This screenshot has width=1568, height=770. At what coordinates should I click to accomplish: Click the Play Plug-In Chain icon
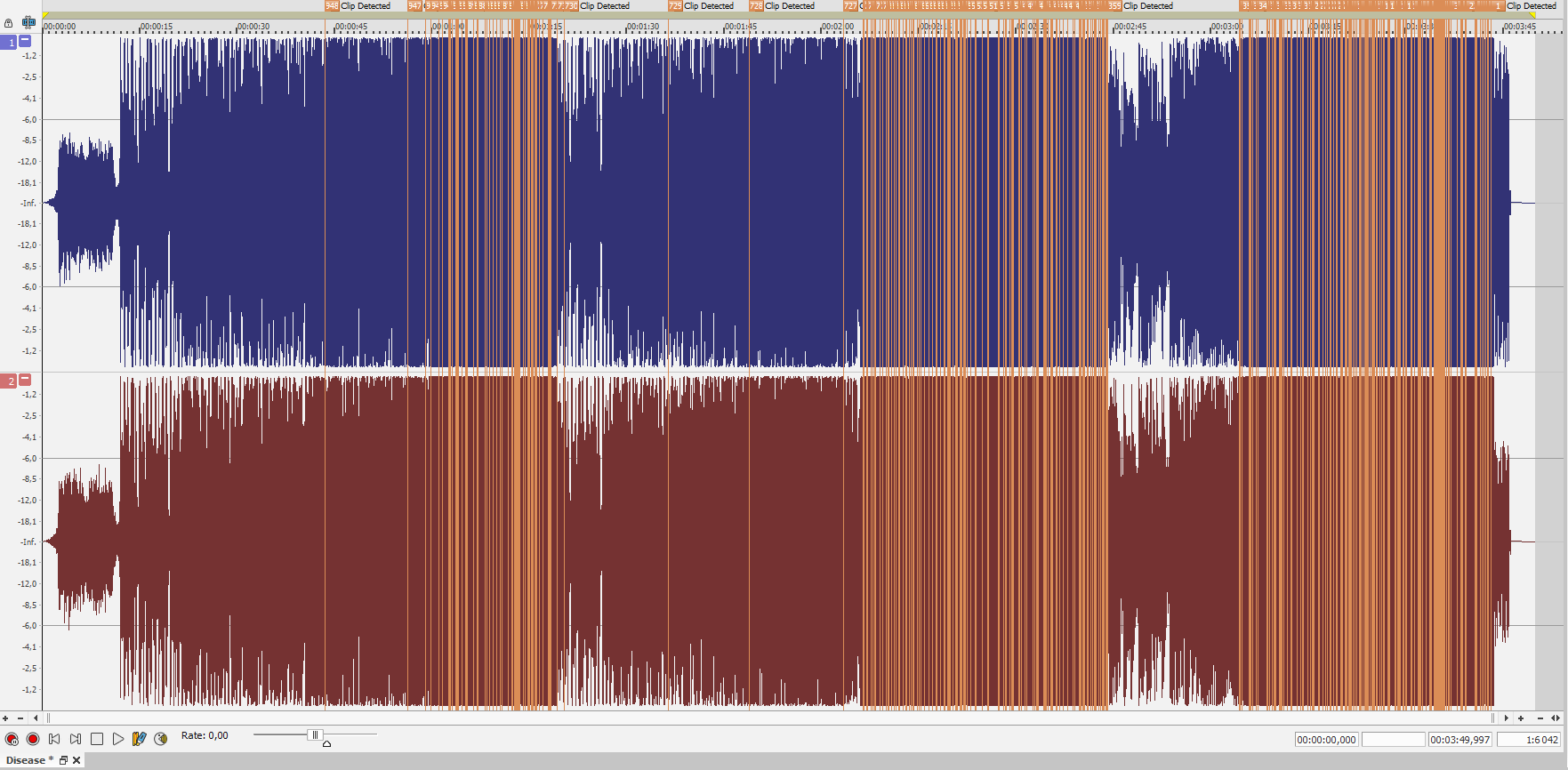click(x=140, y=739)
